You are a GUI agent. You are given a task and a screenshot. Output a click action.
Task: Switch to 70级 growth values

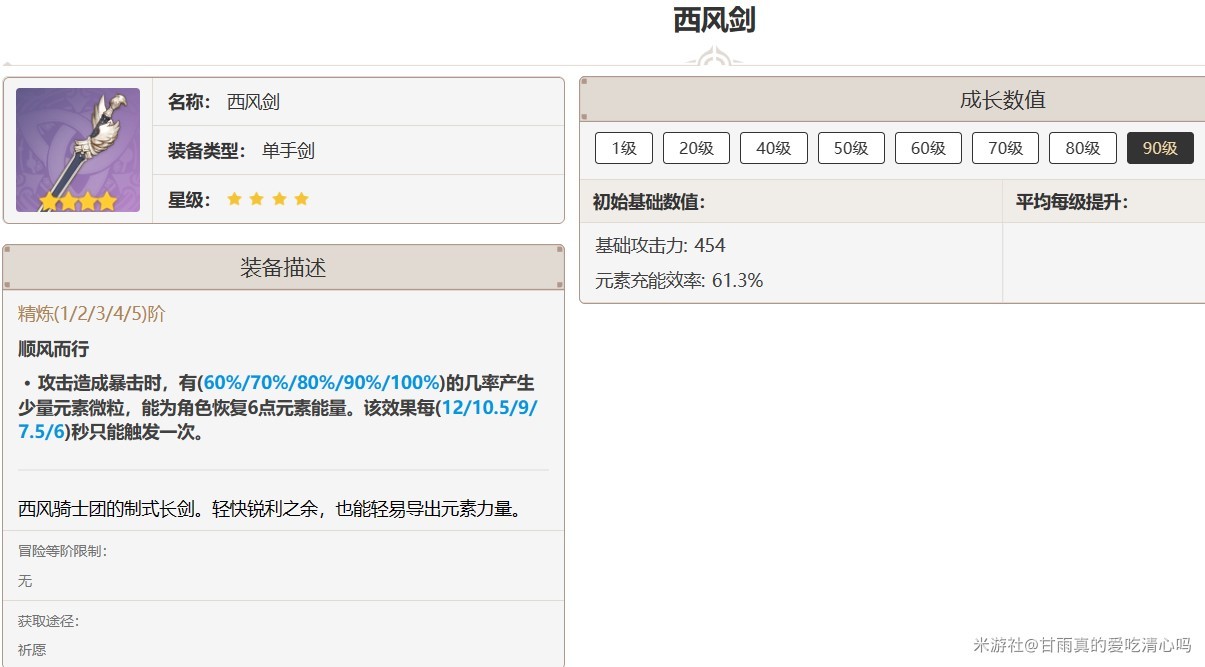(1005, 148)
